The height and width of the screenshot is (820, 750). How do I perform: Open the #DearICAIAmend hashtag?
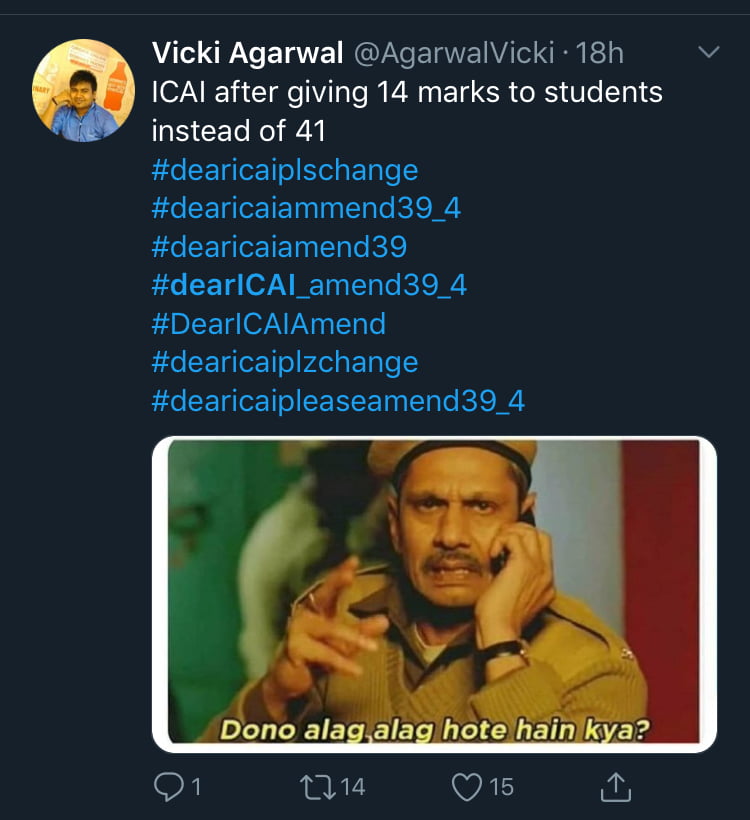[268, 324]
